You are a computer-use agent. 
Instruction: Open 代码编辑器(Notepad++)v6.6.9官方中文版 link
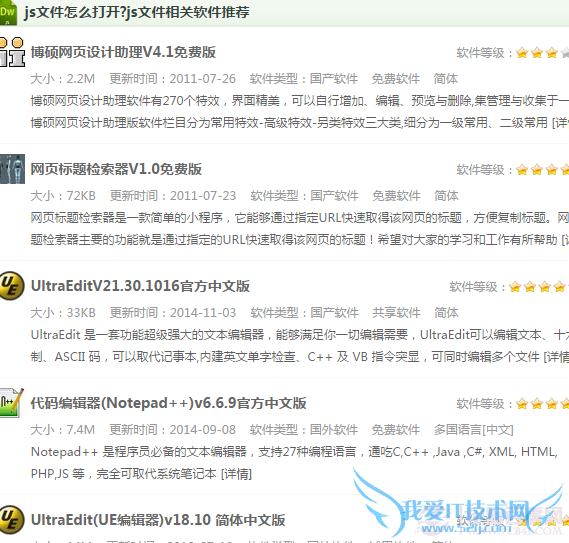(168, 403)
